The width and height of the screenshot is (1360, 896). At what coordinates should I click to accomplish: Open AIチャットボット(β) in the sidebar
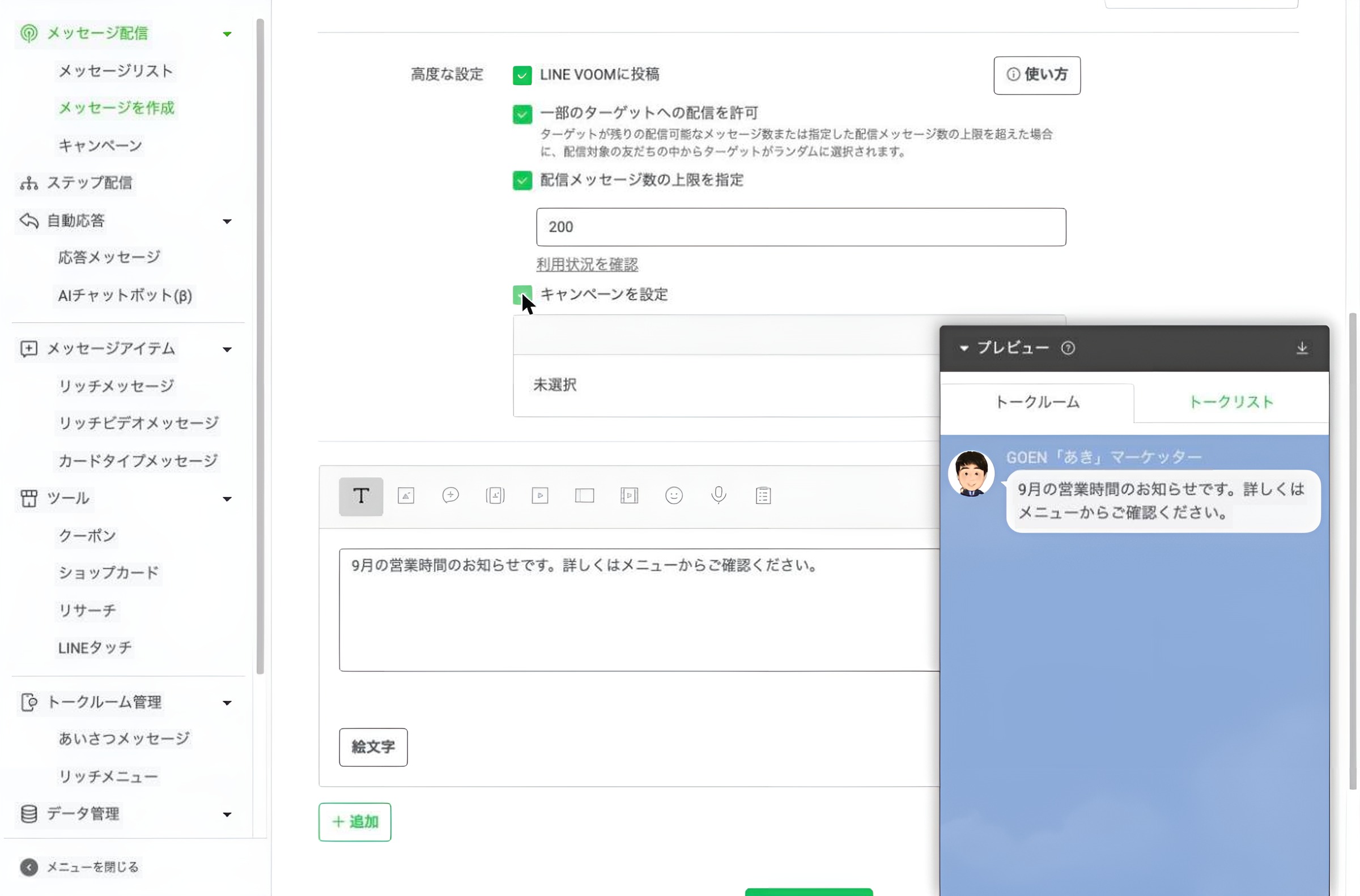tap(125, 296)
